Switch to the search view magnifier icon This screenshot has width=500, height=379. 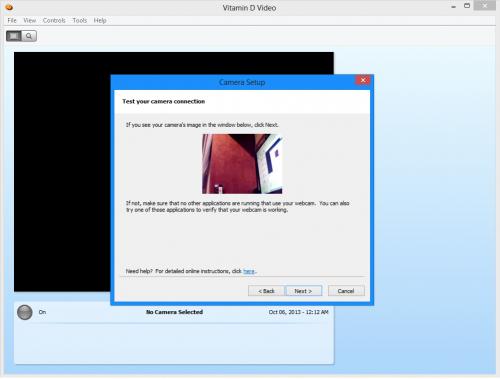click(x=29, y=36)
